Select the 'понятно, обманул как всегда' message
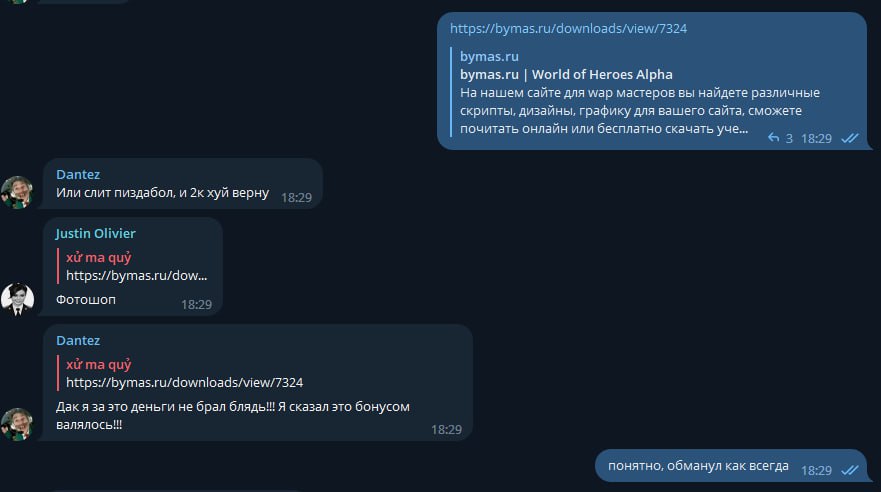This screenshot has width=881, height=492. pyautogui.click(x=696, y=466)
